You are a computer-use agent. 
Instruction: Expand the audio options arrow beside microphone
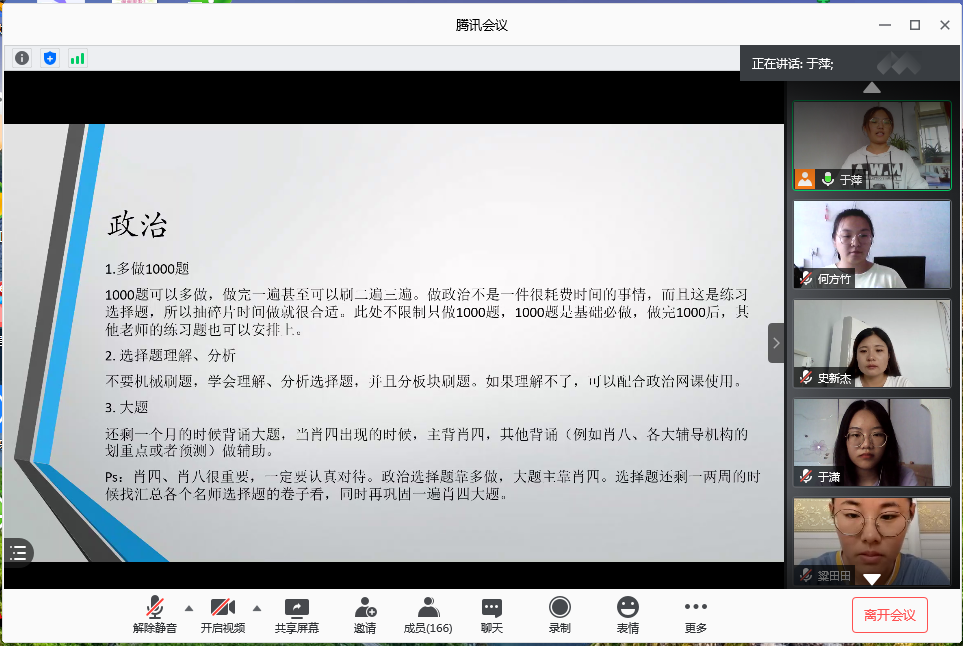coord(188,607)
